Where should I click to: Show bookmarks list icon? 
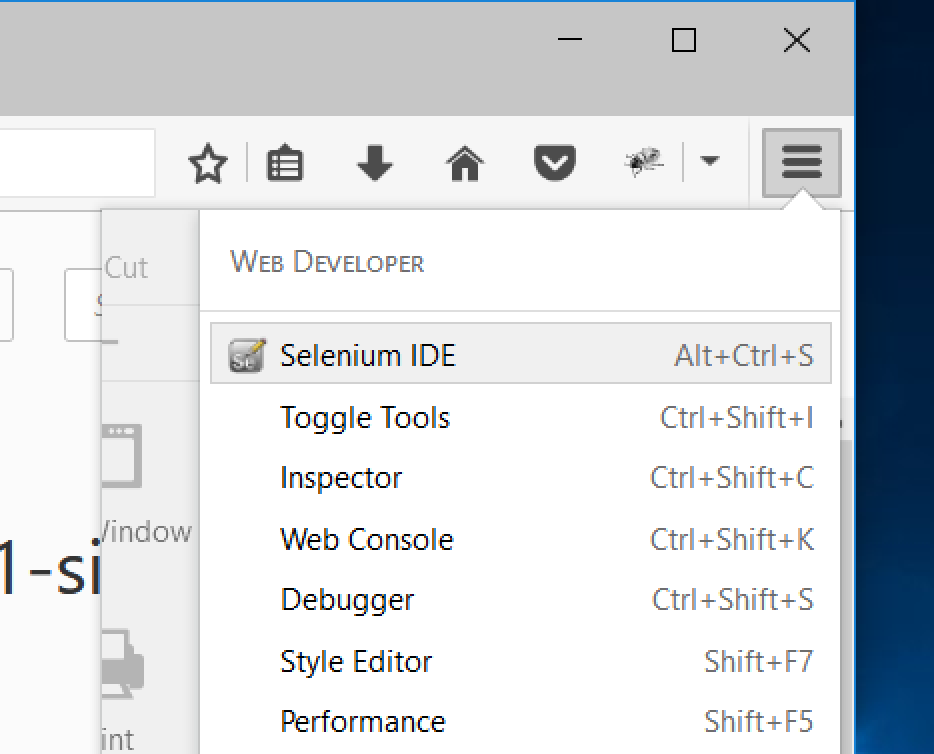[x=285, y=163]
